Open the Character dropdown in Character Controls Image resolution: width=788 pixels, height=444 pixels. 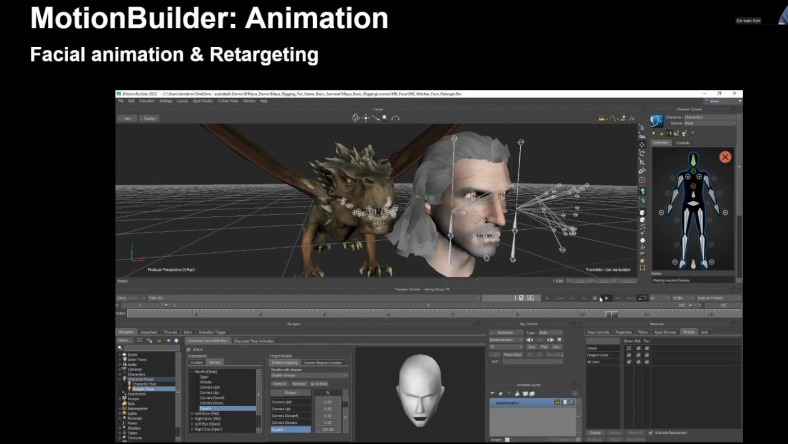[x=710, y=117]
